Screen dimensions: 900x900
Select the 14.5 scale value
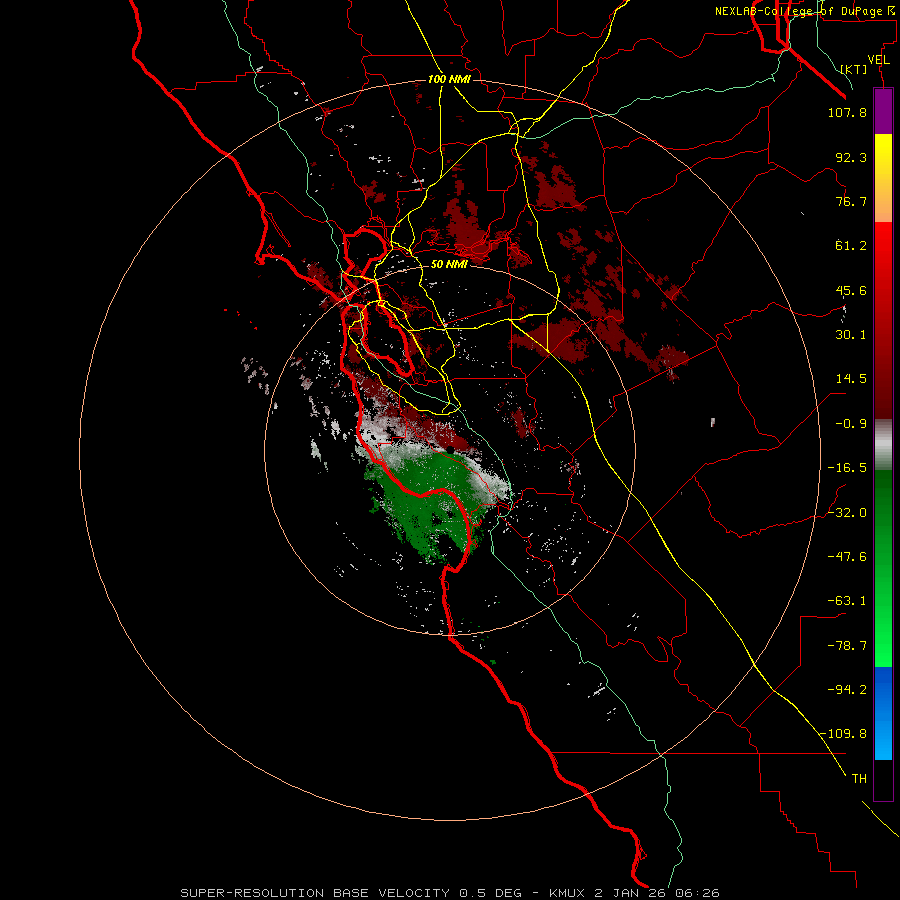[x=851, y=379]
